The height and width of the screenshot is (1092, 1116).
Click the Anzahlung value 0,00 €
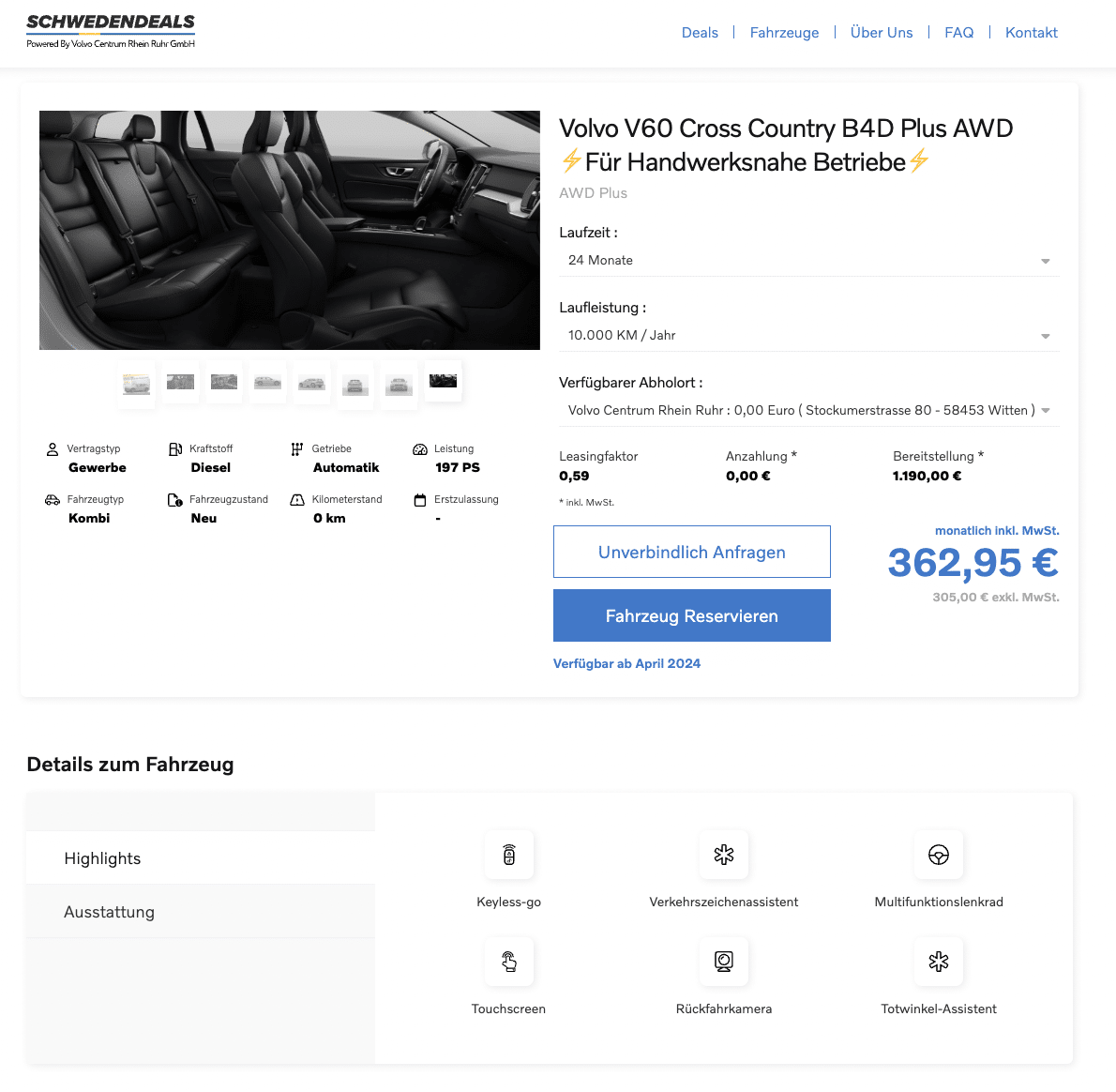point(748,477)
